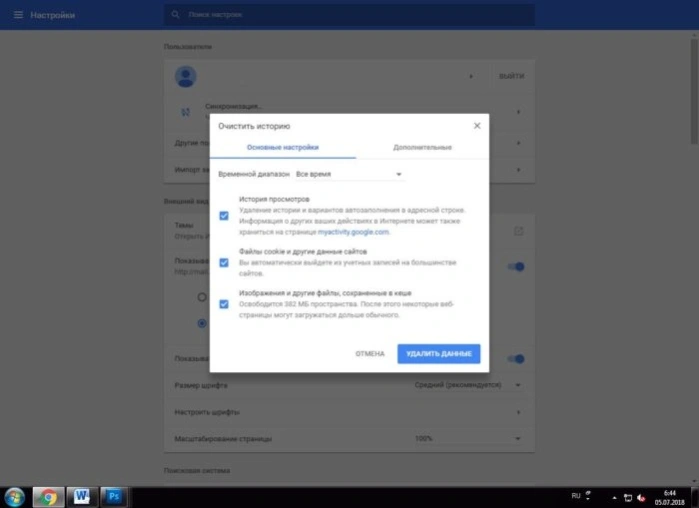699x508 pixels.
Task: Open Microsoft Word from the taskbar
Action: point(82,496)
